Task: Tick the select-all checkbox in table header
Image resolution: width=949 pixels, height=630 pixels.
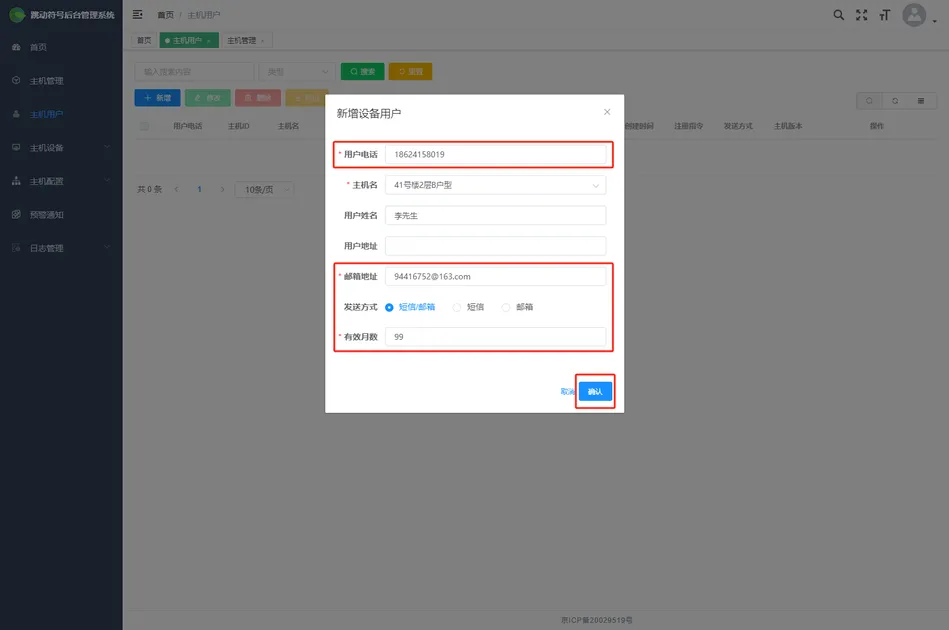Action: [144, 126]
